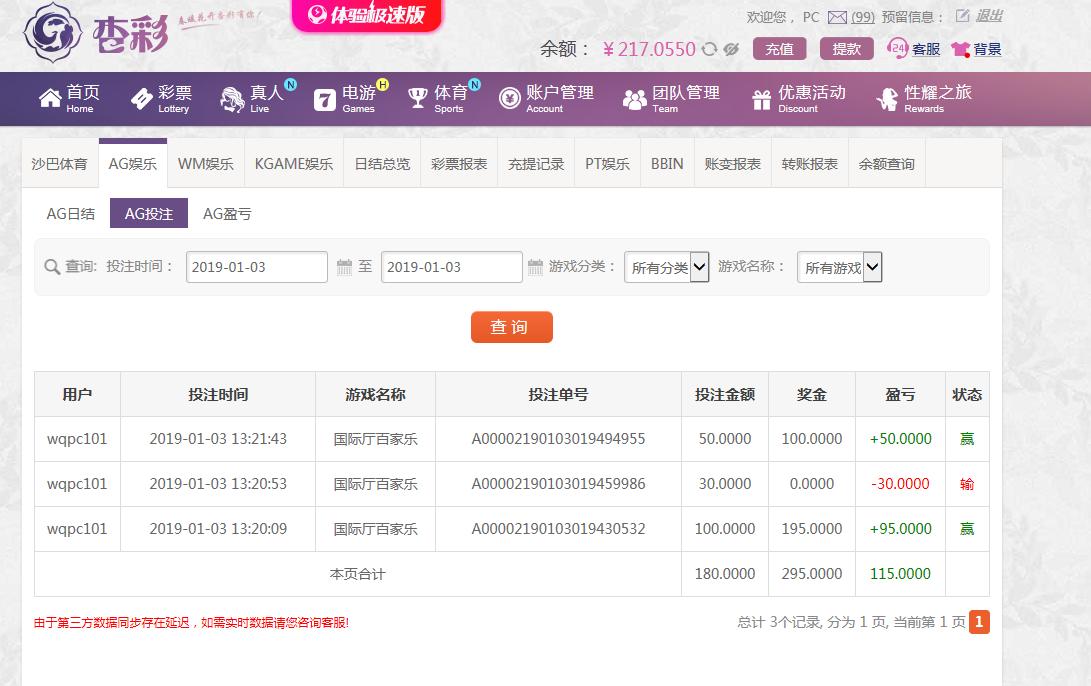Open the 24-hour customer service icon

click(x=897, y=48)
